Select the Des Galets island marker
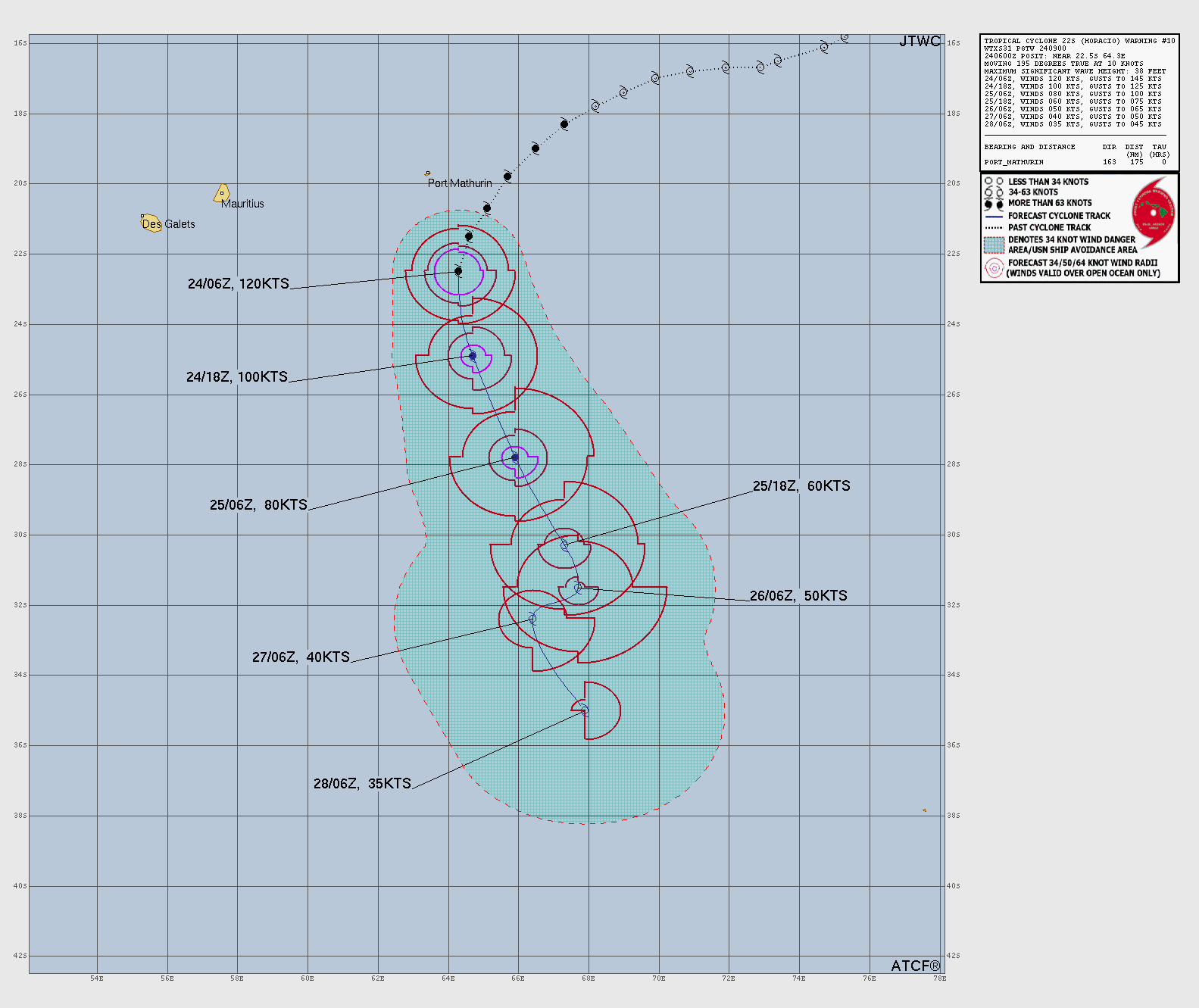 (x=151, y=223)
